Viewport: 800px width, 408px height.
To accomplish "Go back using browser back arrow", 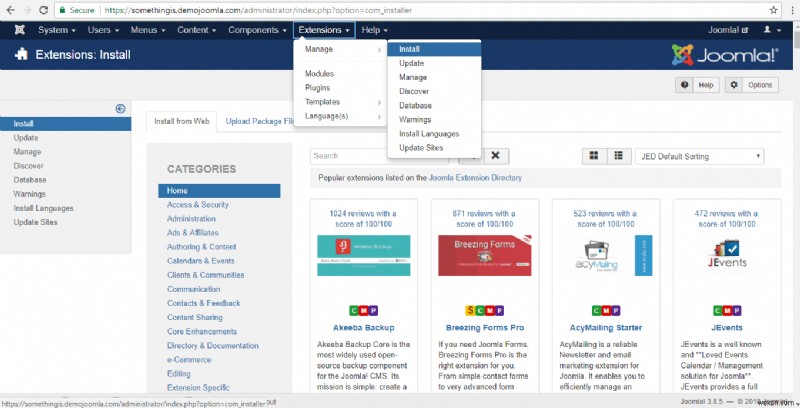I will (x=11, y=10).
